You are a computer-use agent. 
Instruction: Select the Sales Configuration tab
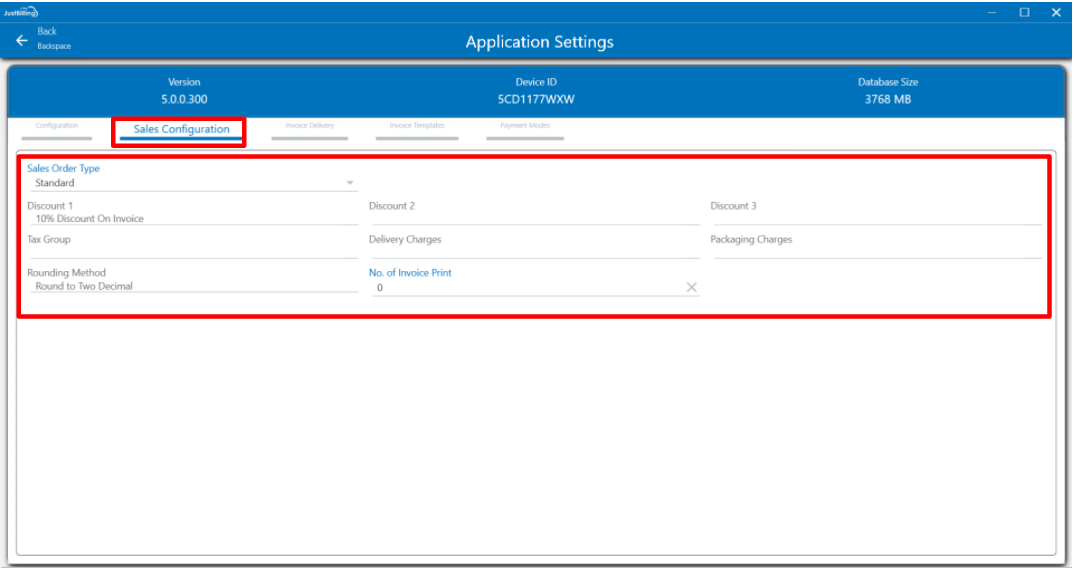(x=181, y=130)
